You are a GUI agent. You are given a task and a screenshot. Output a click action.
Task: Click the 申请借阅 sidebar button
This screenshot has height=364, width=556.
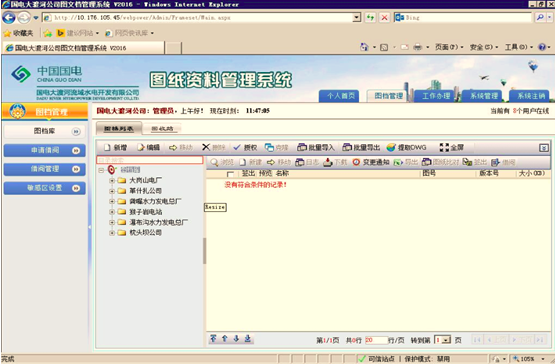pyautogui.click(x=44, y=150)
